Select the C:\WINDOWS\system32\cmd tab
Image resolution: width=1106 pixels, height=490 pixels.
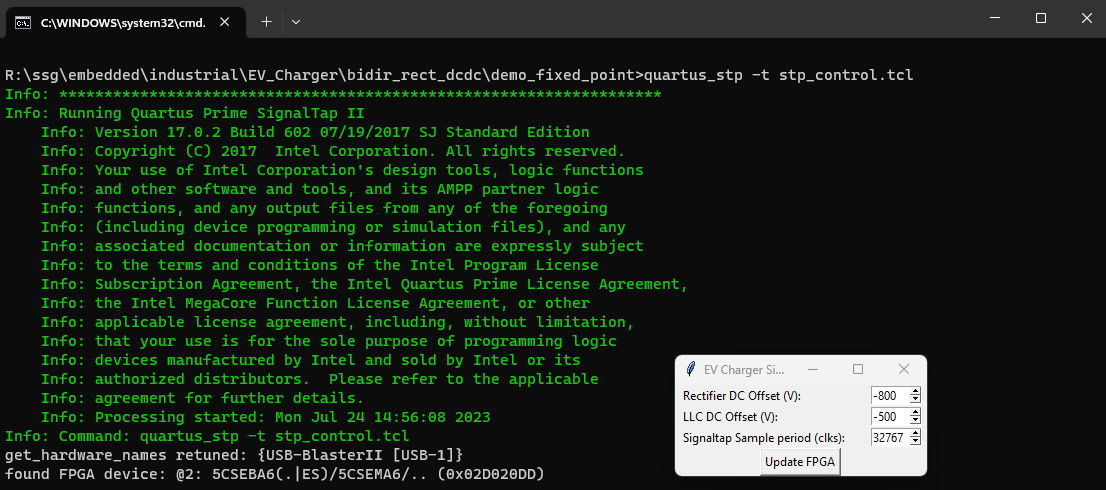coord(122,22)
